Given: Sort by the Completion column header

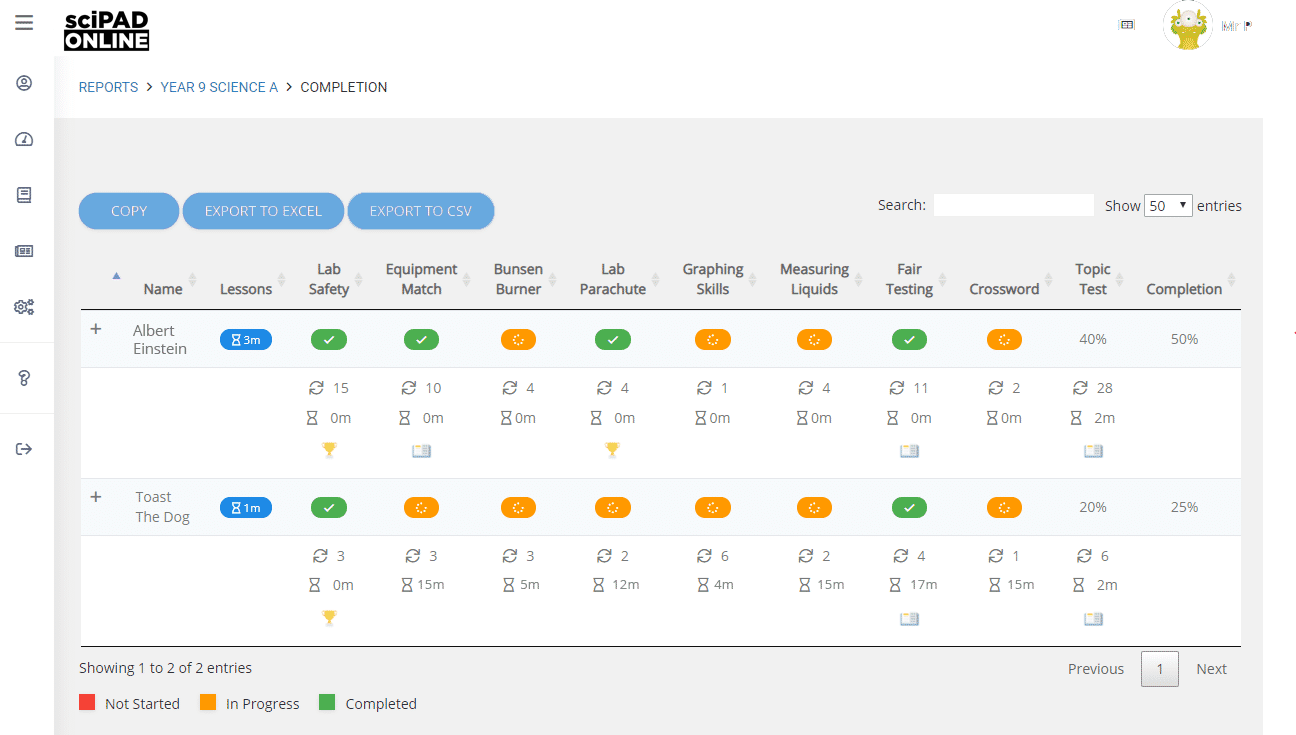Looking at the screenshot, I should click(1184, 289).
